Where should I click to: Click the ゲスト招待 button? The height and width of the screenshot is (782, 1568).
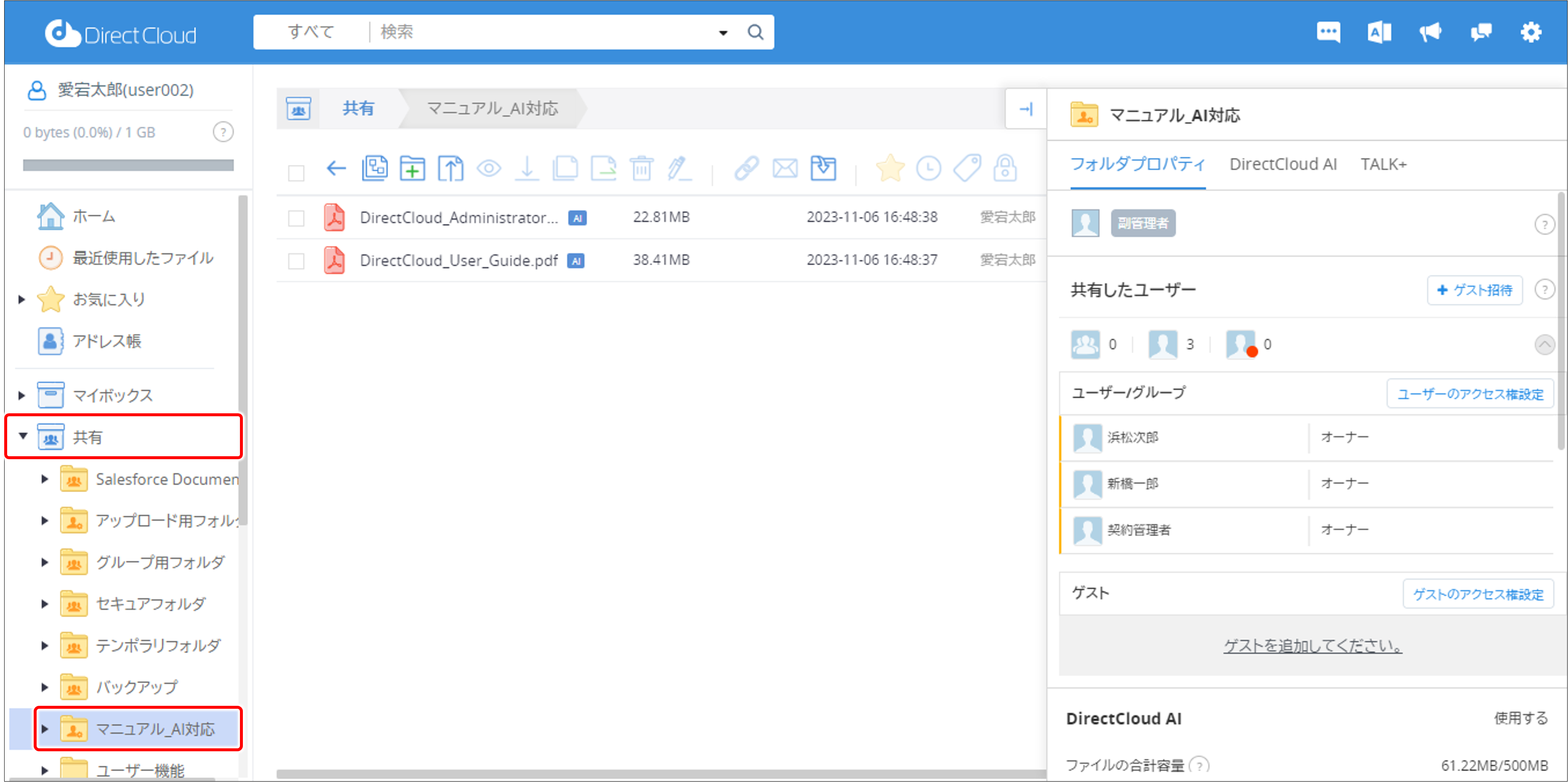pyautogui.click(x=1474, y=290)
